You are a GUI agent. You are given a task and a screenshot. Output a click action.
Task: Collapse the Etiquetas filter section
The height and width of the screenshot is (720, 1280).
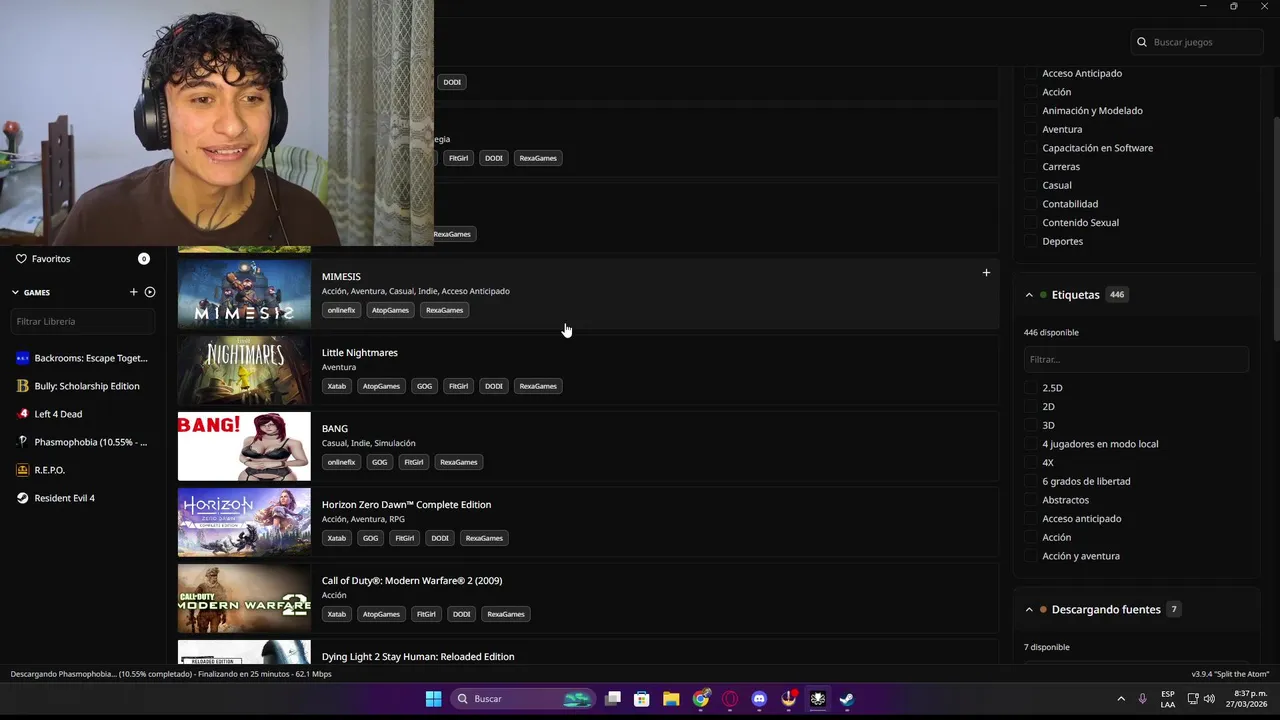coord(1029,295)
